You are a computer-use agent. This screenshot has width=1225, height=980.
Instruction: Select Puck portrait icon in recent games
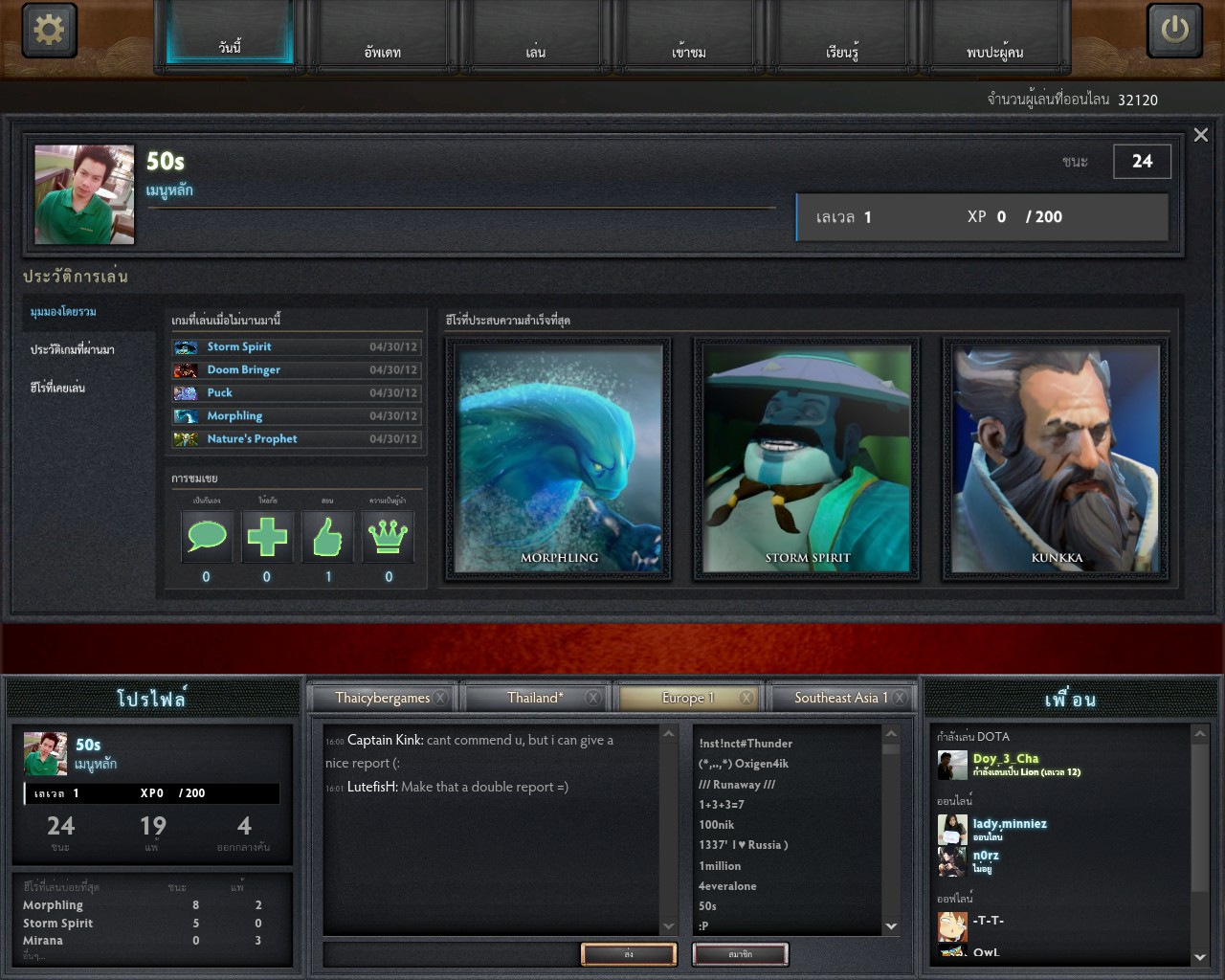click(x=186, y=393)
